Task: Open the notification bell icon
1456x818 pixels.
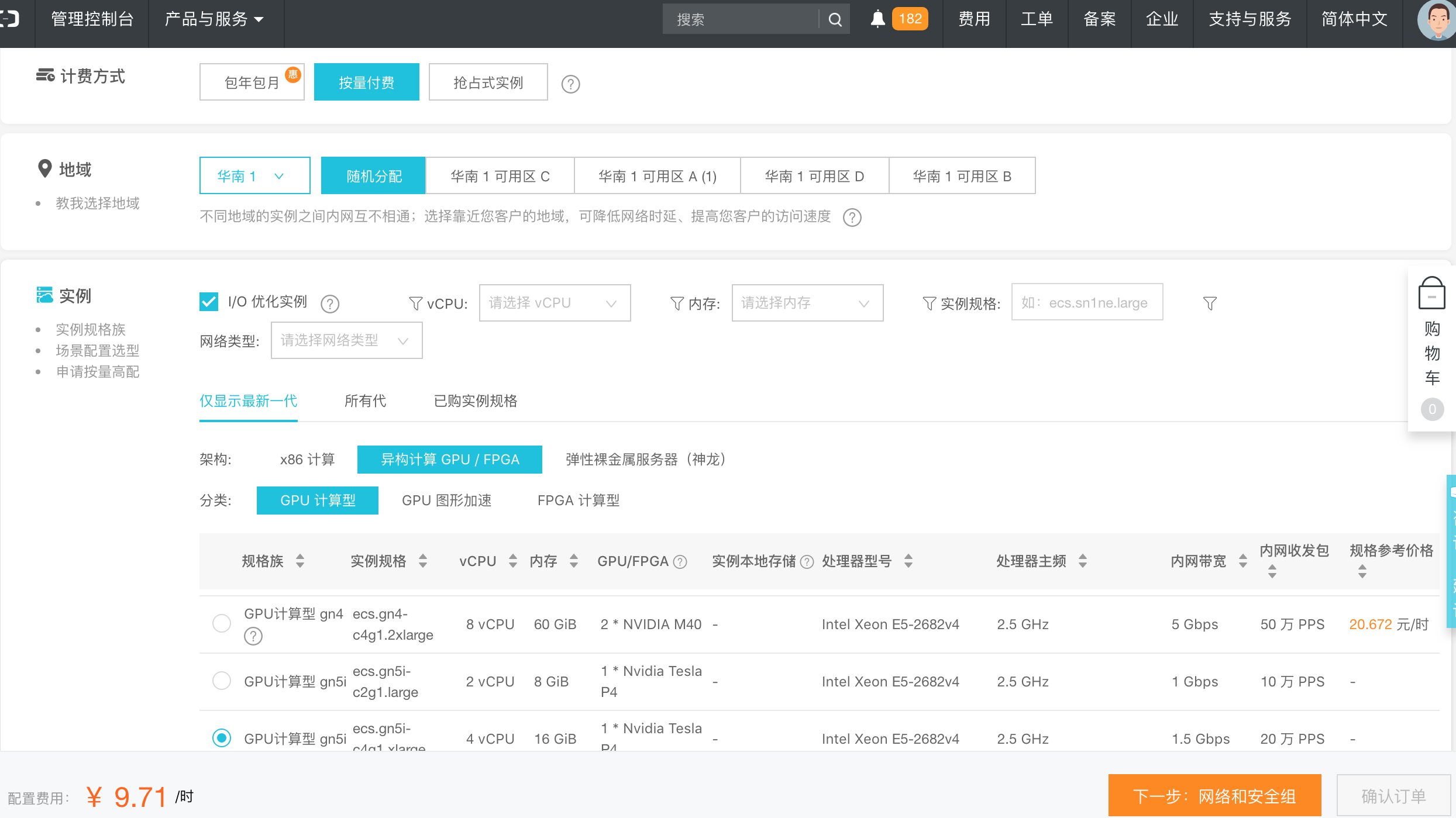Action: [877, 19]
